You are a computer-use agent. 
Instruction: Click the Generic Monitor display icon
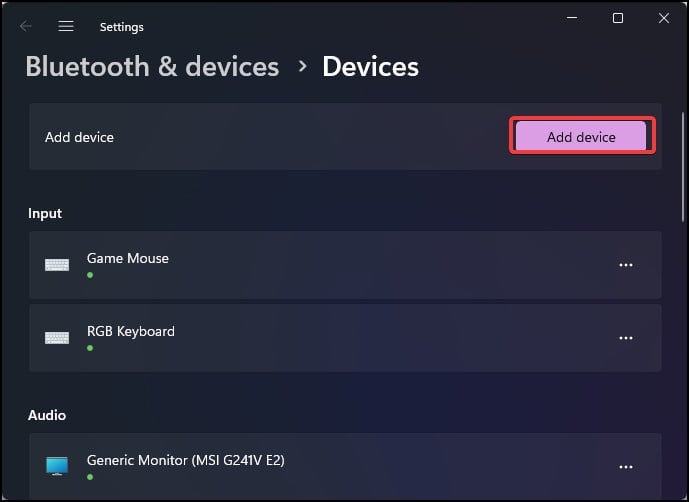57,466
